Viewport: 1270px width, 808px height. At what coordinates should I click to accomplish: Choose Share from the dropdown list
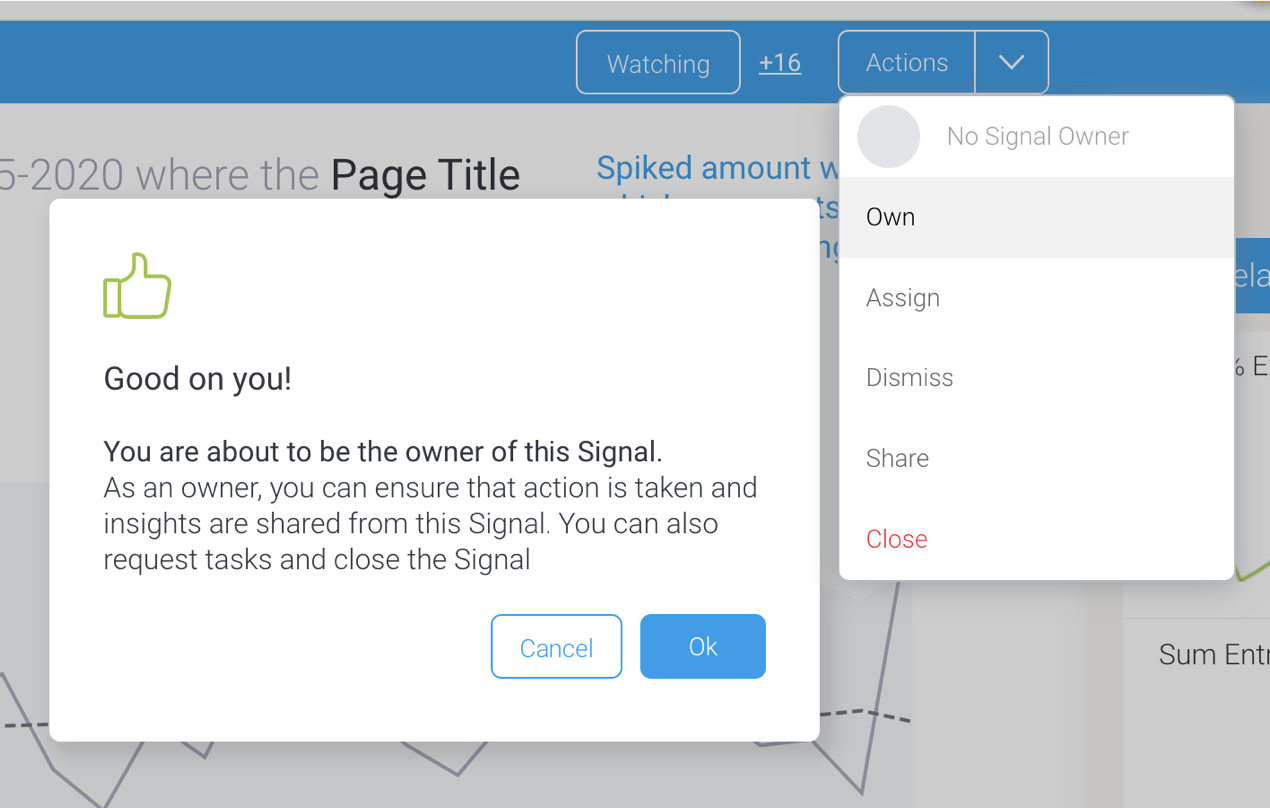[x=1036, y=458]
